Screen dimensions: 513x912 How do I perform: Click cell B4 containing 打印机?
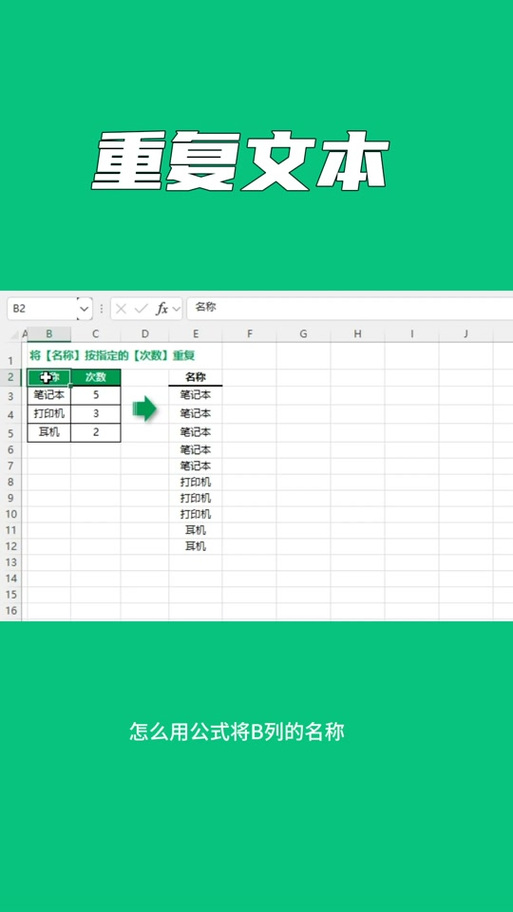coord(49,414)
